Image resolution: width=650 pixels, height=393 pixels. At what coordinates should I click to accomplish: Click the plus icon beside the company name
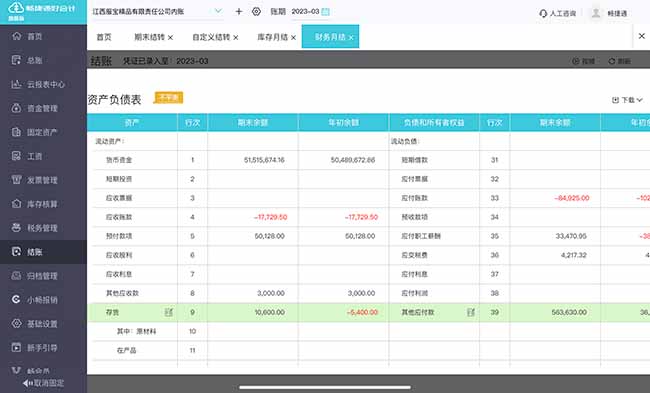click(238, 12)
